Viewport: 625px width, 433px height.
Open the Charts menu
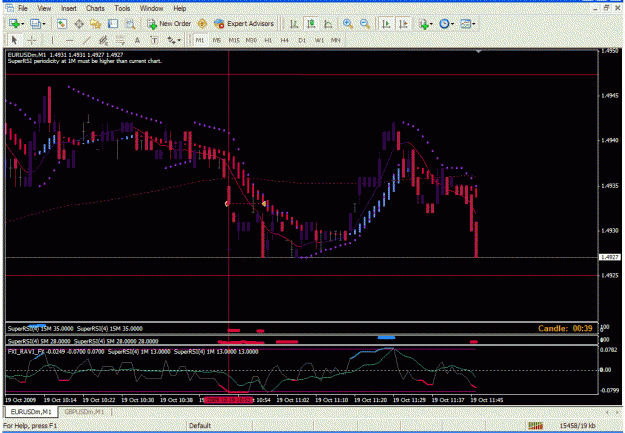click(95, 8)
